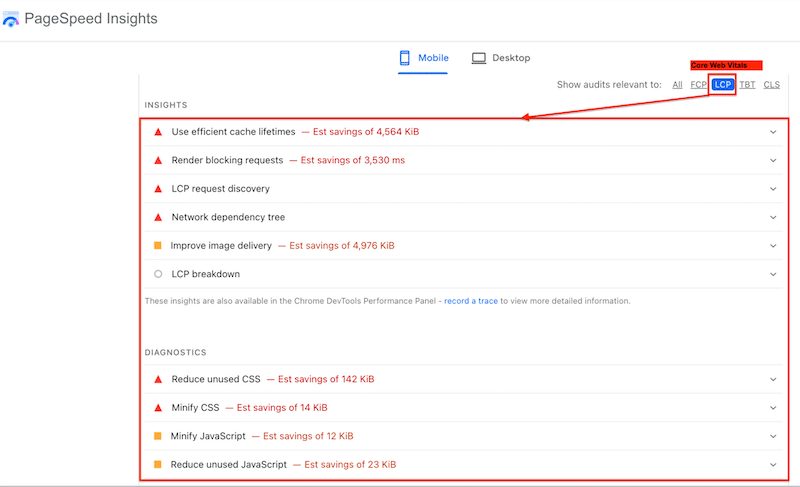
Task: Select the LCP audit filter
Action: pyautogui.click(x=722, y=85)
